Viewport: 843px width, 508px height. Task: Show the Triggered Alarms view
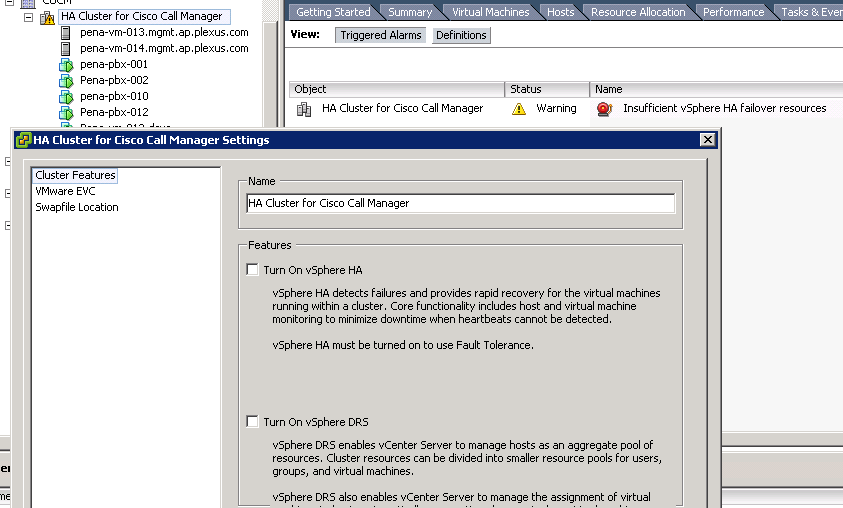[381, 35]
